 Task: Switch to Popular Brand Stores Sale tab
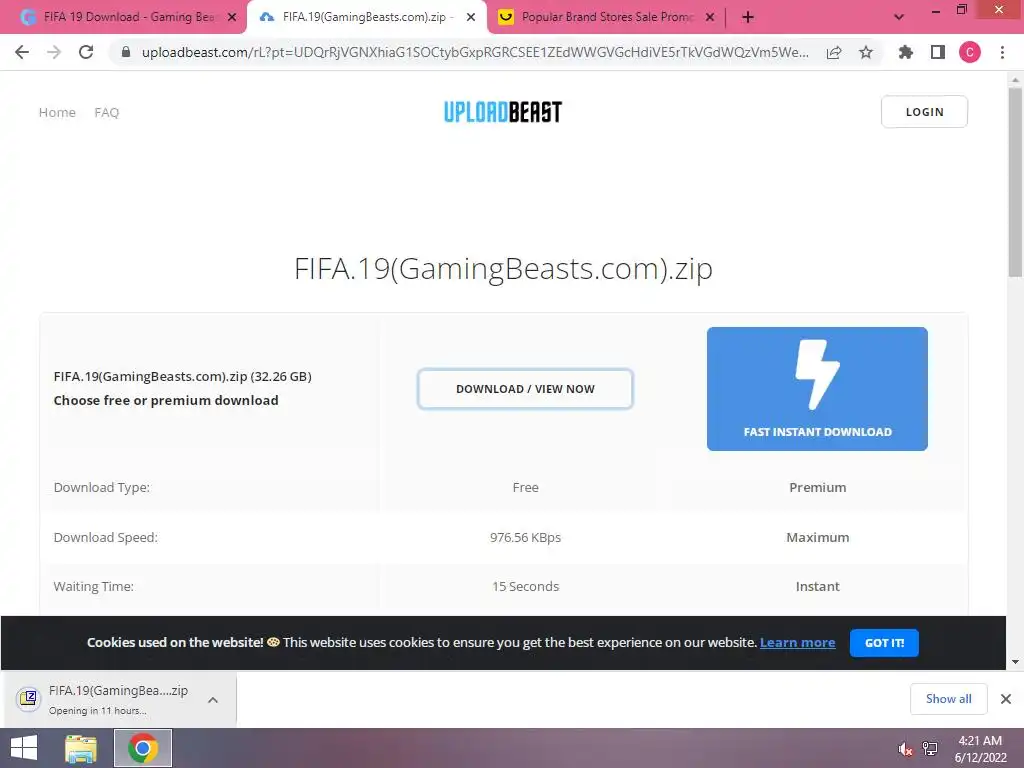(607, 18)
